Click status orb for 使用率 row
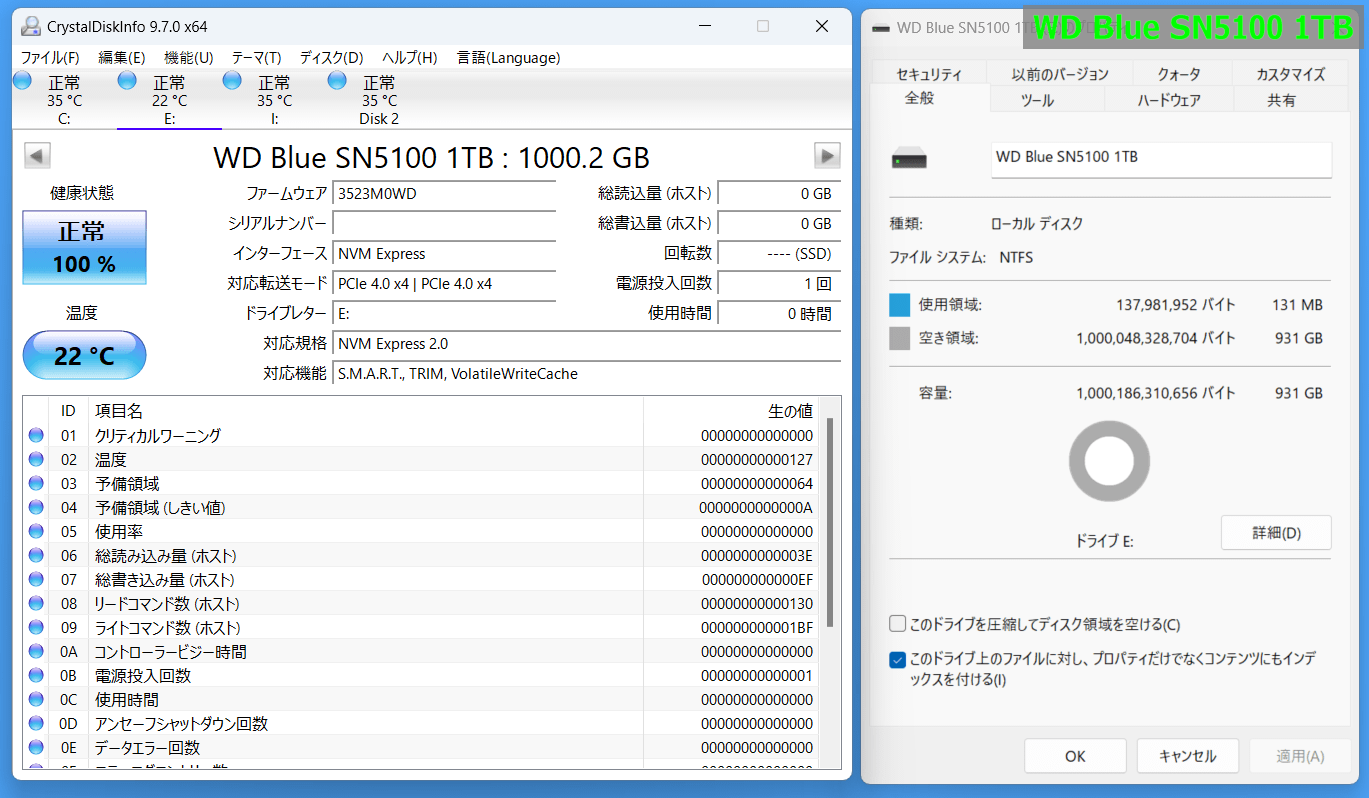 click(x=37, y=532)
